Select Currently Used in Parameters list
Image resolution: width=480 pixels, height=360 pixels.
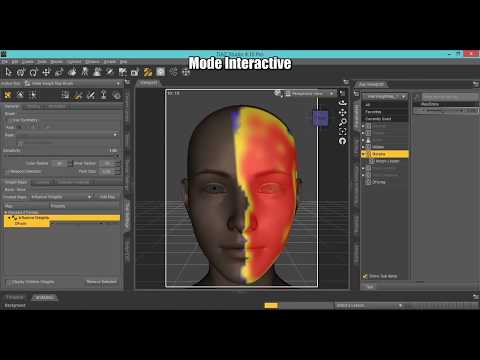385,119
